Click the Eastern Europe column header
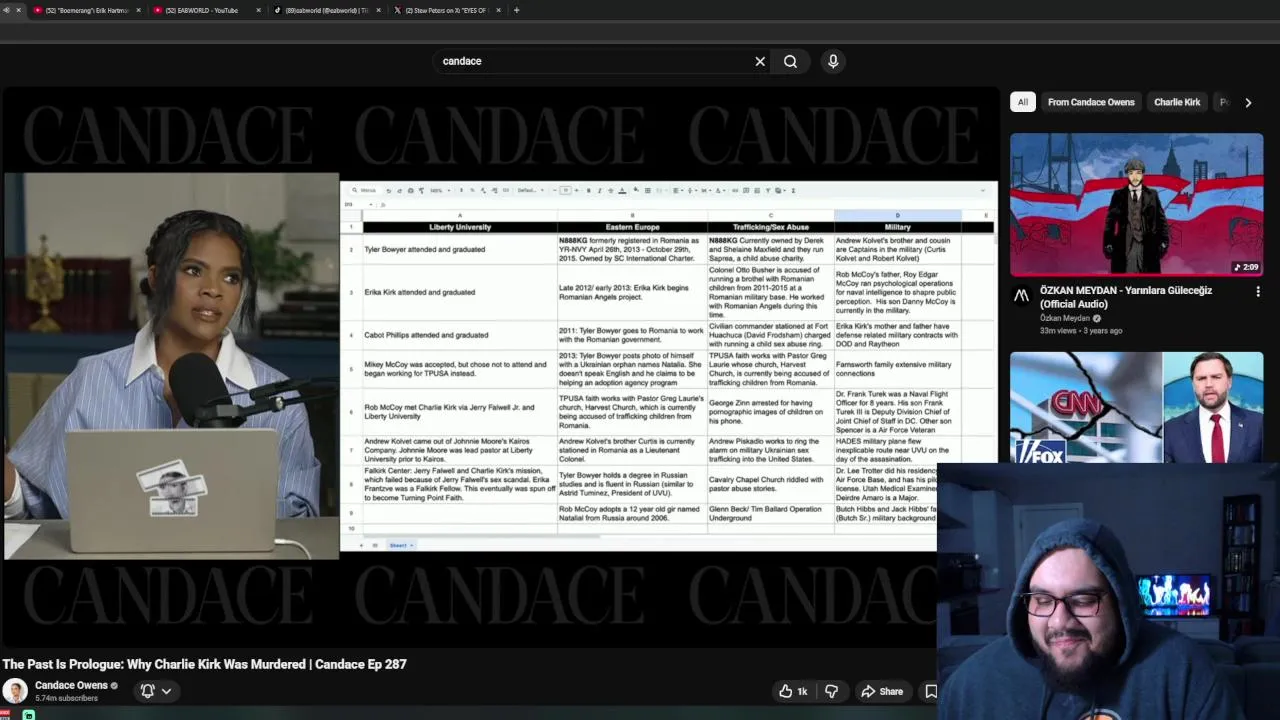 coord(632,227)
